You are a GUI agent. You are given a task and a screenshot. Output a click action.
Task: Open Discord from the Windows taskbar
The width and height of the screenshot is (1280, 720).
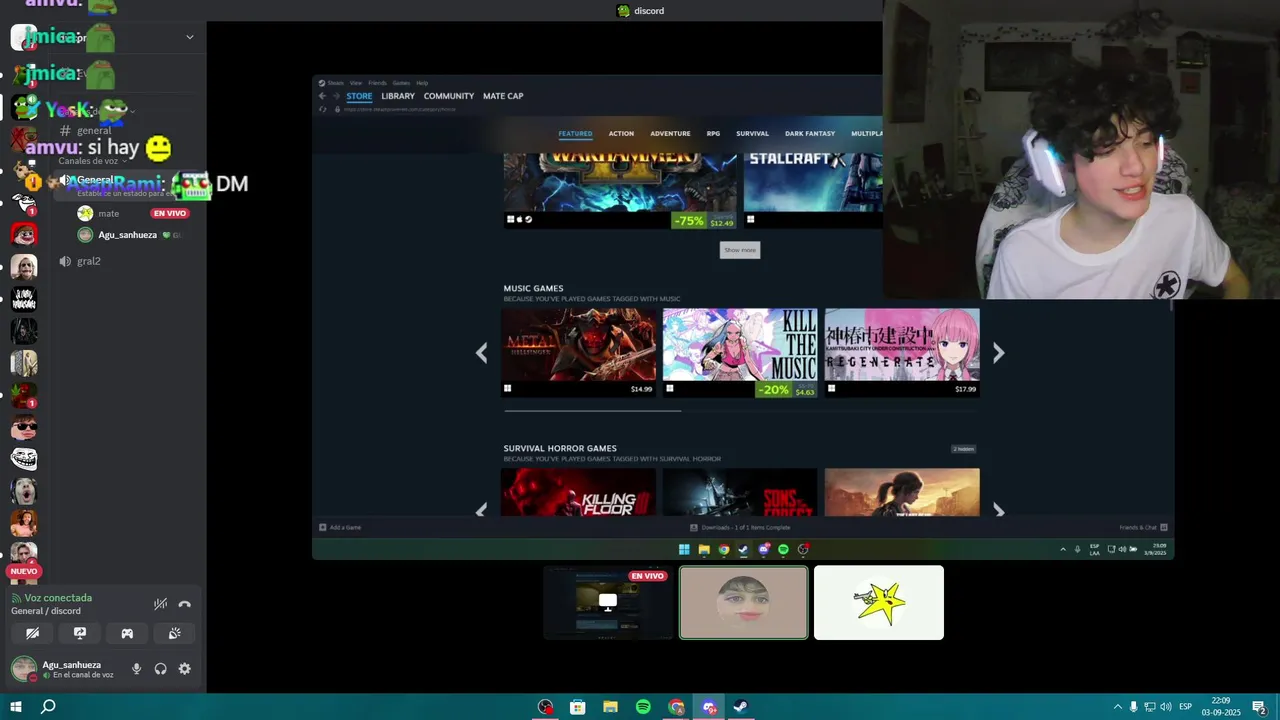(x=709, y=707)
